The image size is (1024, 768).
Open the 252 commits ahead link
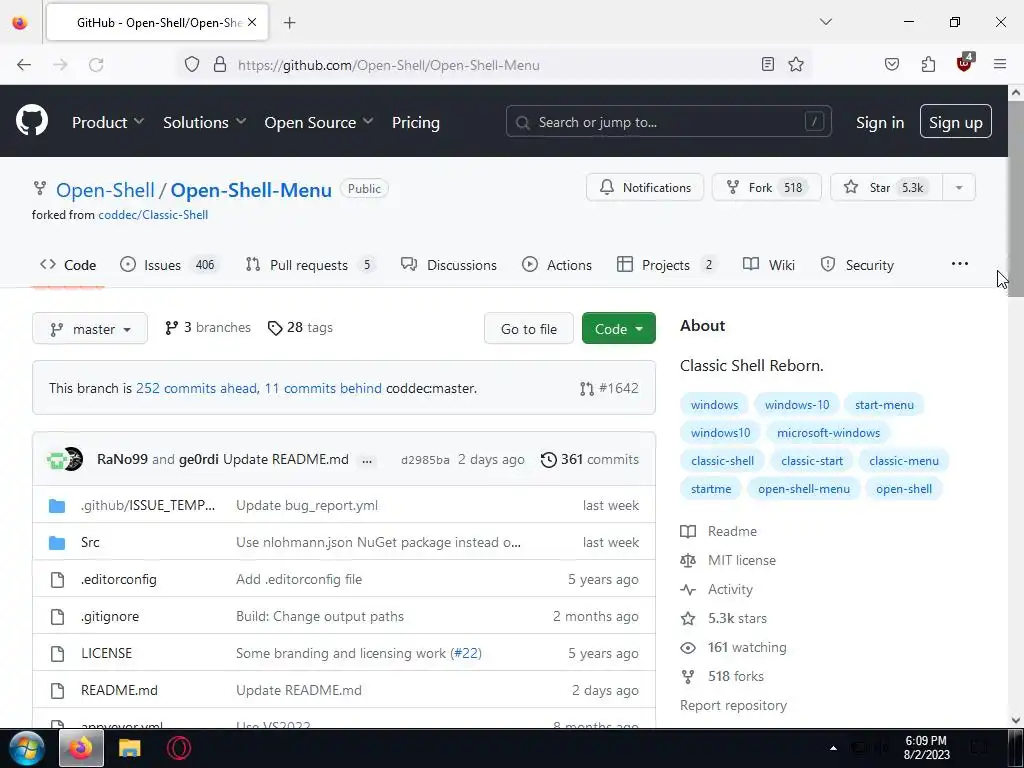pyautogui.click(x=196, y=388)
